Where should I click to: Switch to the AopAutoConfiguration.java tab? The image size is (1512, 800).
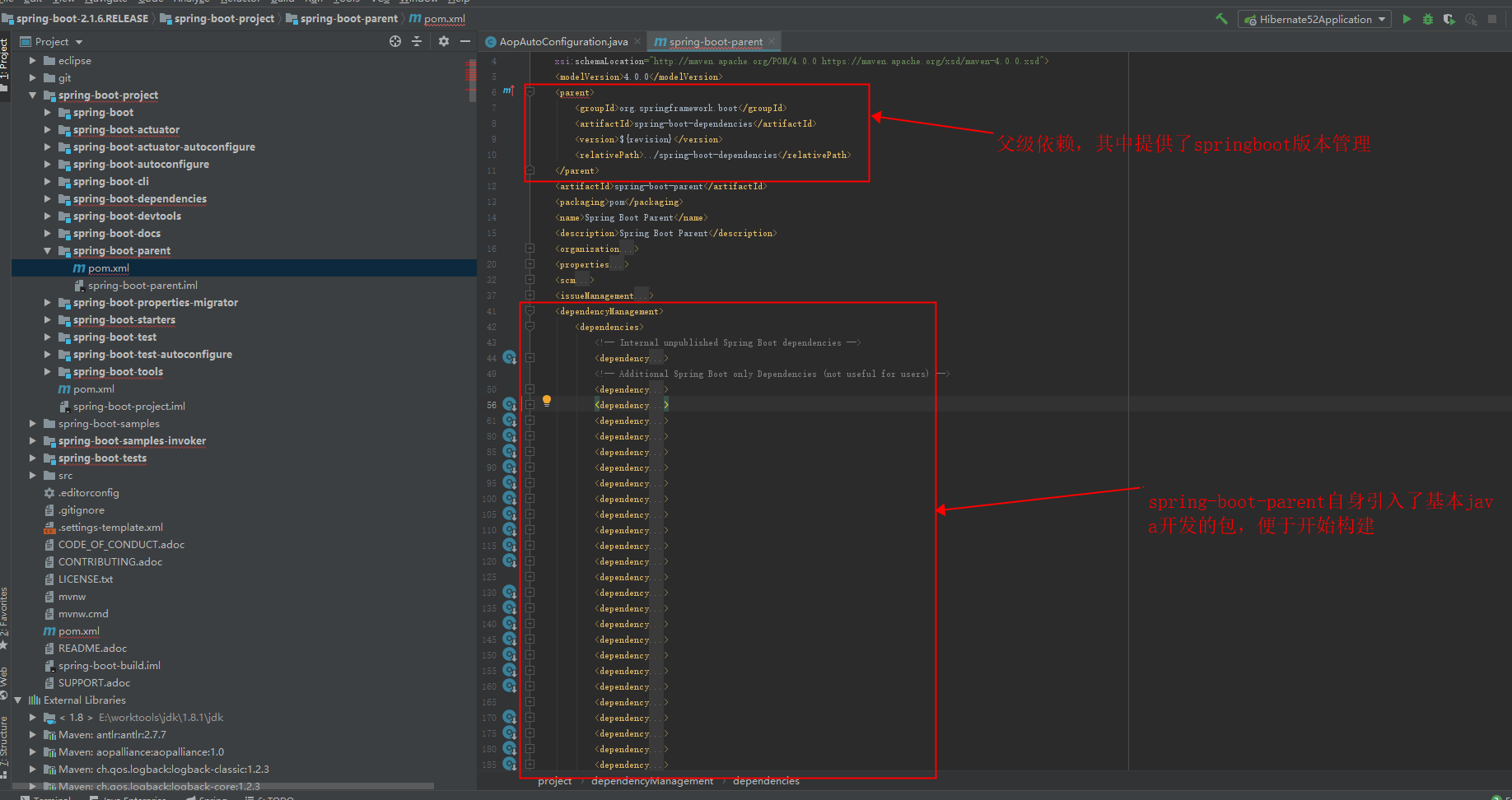(562, 42)
